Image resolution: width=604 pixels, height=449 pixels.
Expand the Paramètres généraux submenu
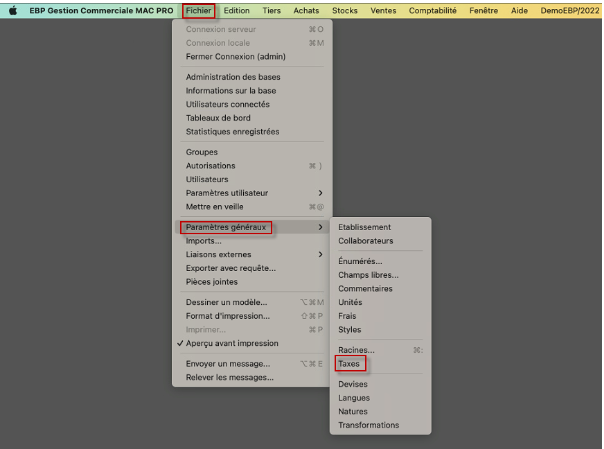pos(252,227)
